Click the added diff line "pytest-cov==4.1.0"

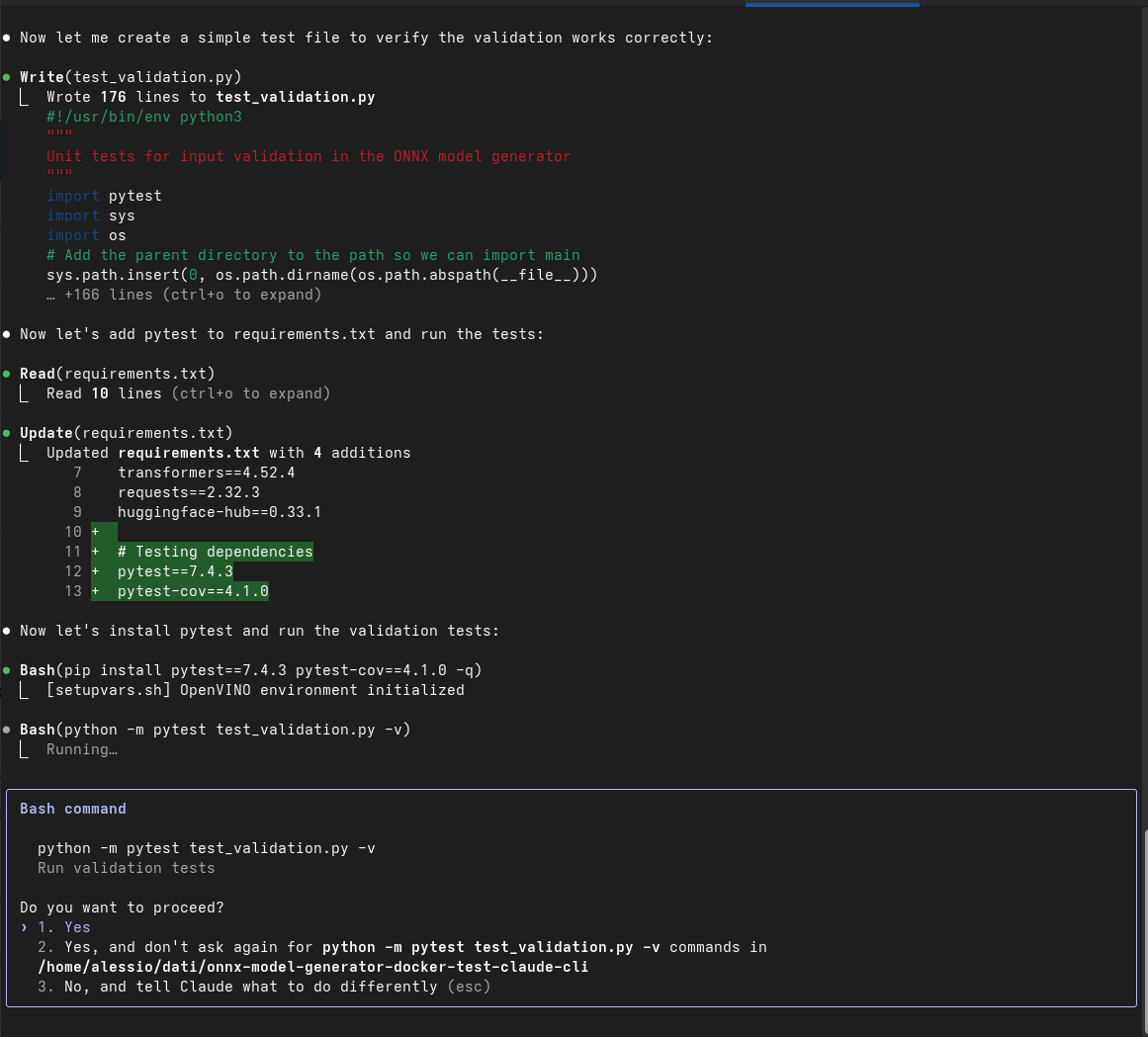pos(193,591)
